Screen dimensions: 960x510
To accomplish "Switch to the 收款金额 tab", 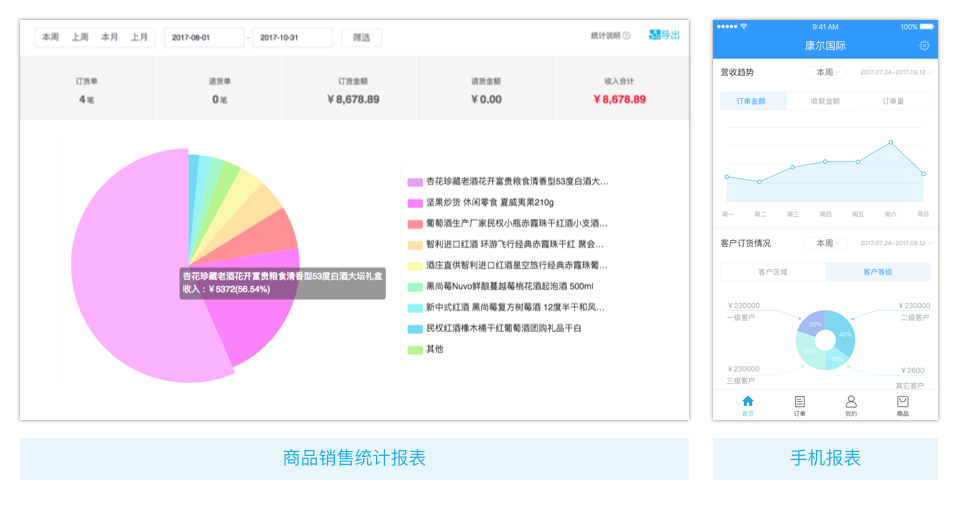I will 825,101.
